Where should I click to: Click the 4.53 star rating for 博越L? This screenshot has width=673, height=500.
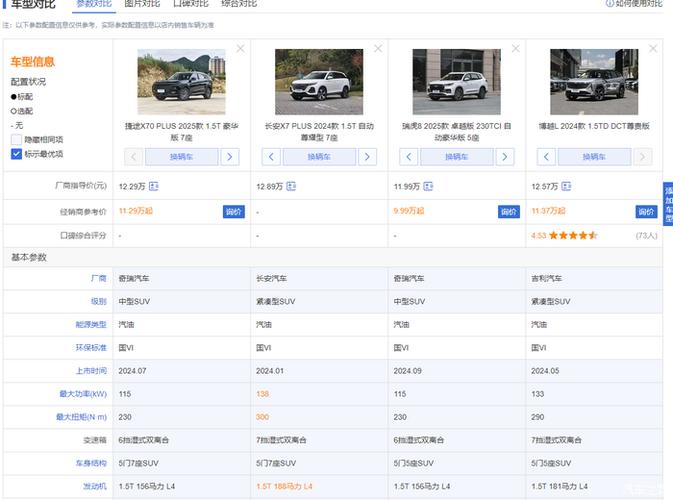click(x=564, y=235)
